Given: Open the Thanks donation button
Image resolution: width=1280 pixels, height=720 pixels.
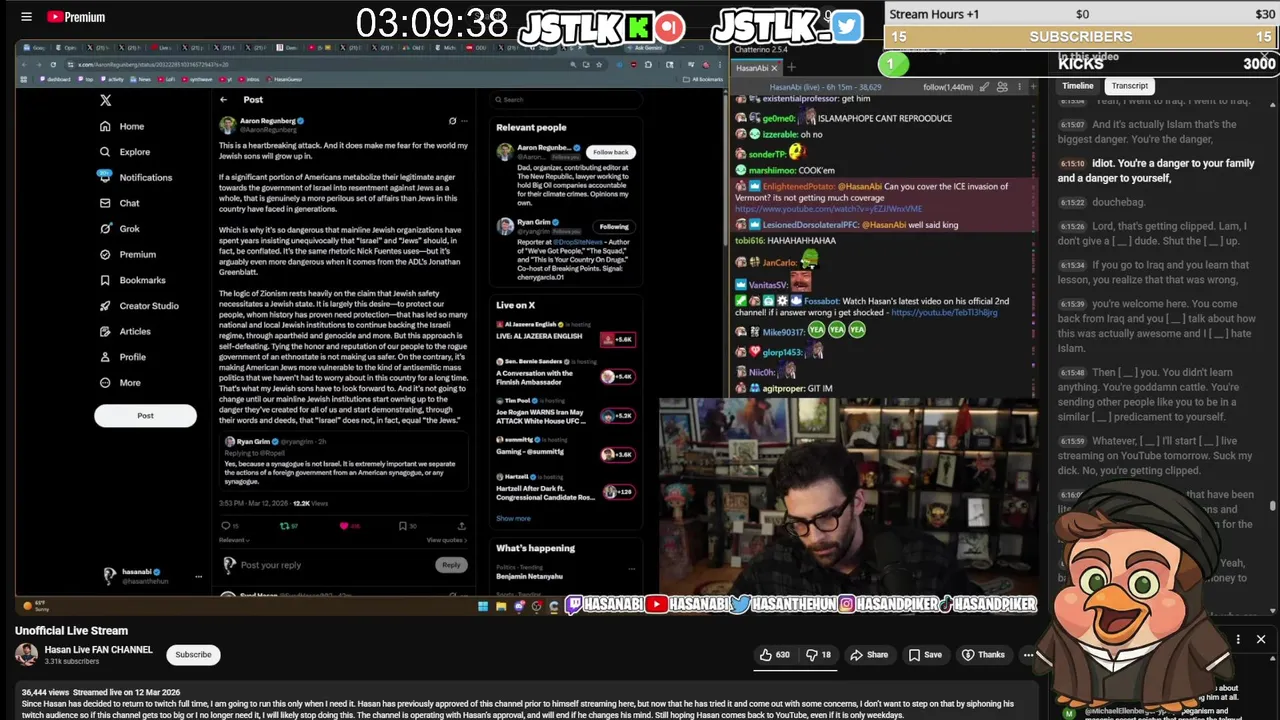Looking at the screenshot, I should pyautogui.click(x=983, y=655).
